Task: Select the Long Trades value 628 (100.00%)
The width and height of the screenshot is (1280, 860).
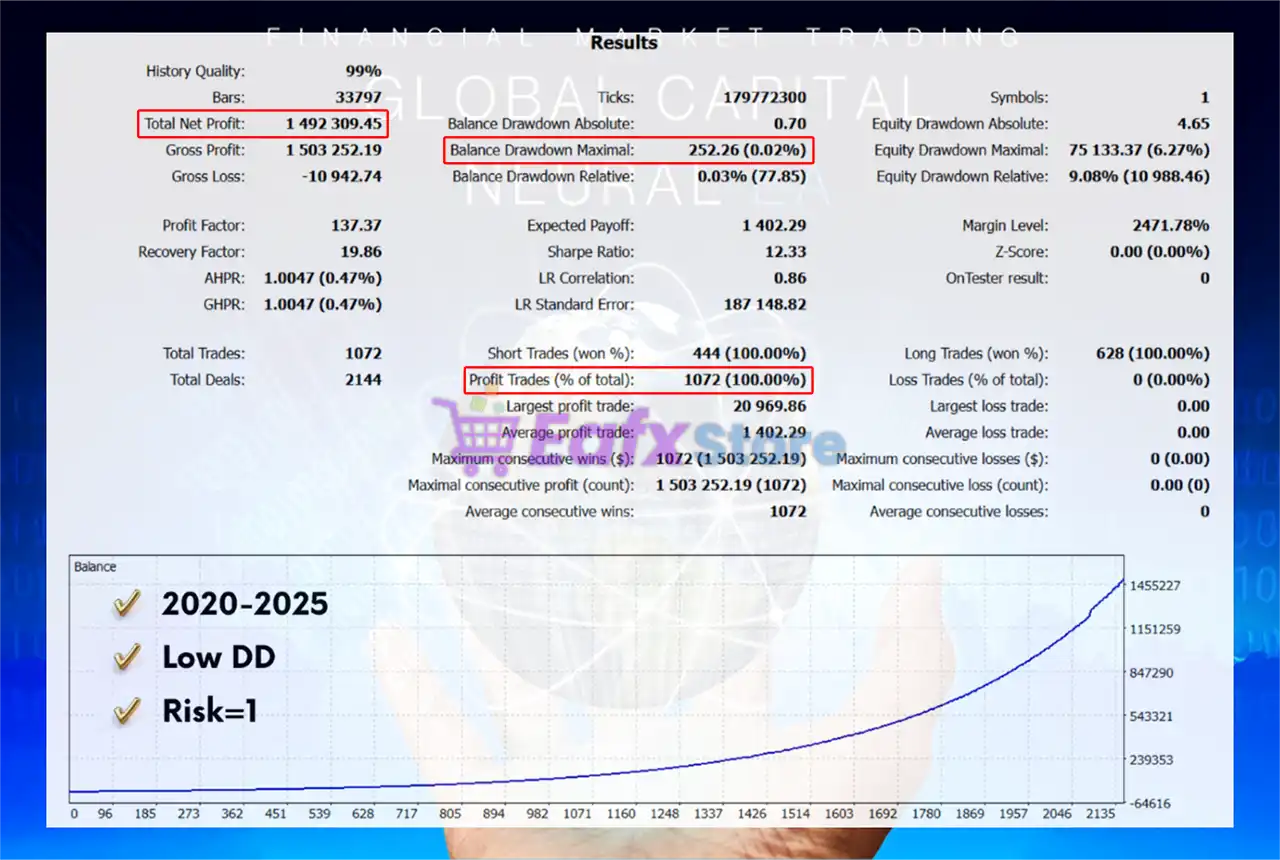Action: pos(1152,353)
